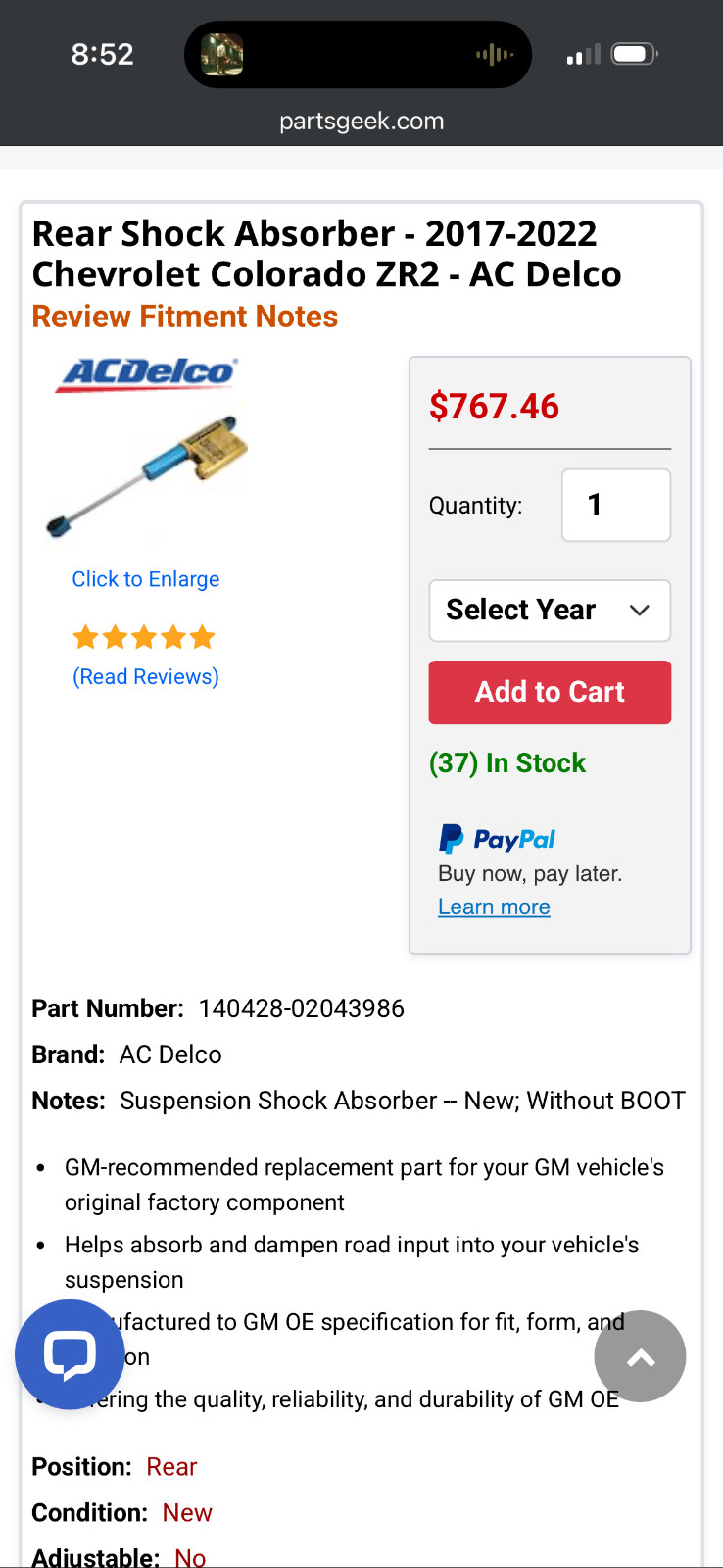
Task: Tap the 8:52 status bar clock
Action: 102,54
